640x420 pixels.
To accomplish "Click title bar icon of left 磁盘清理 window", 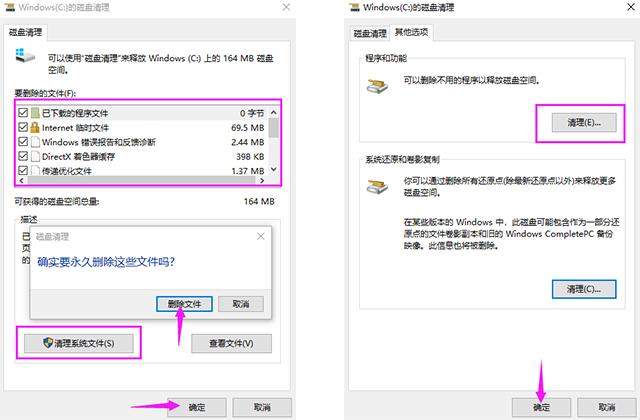I will (x=9, y=7).
